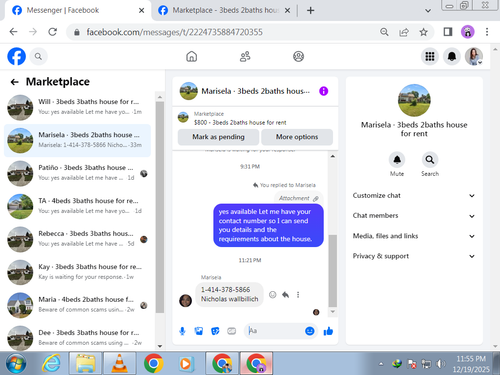Image resolution: width=500 pixels, height=375 pixels.
Task: Open account profile picture menu
Action: tap(474, 56)
